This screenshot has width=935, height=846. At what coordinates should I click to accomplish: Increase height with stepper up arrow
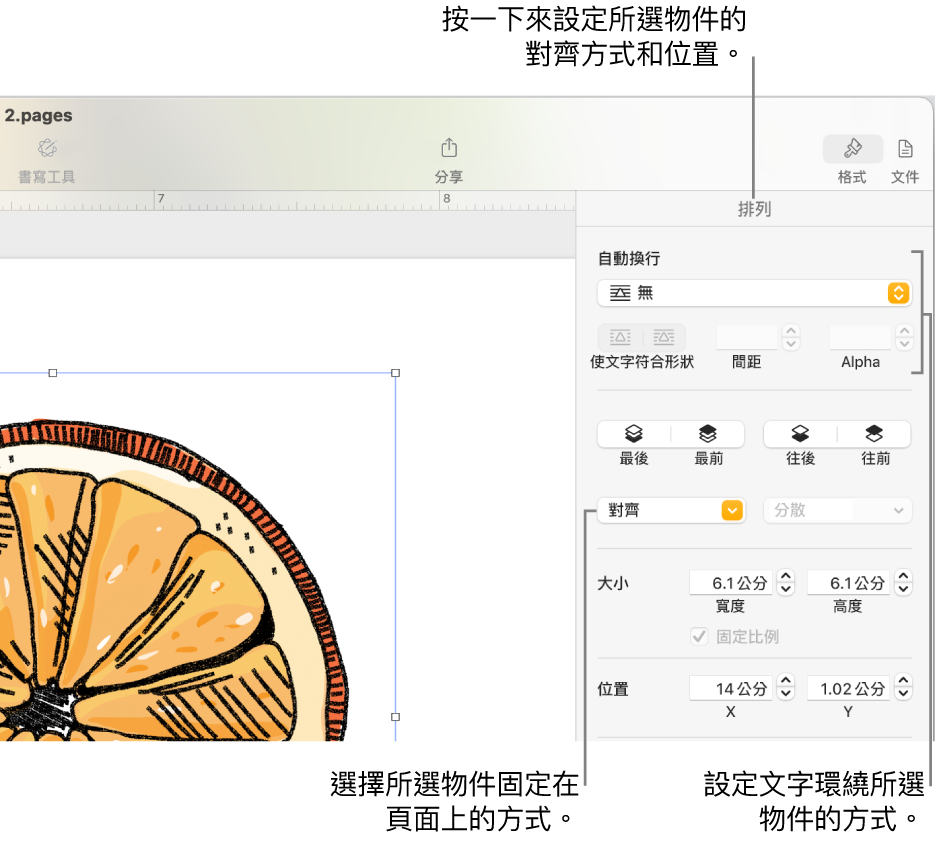(x=903, y=577)
